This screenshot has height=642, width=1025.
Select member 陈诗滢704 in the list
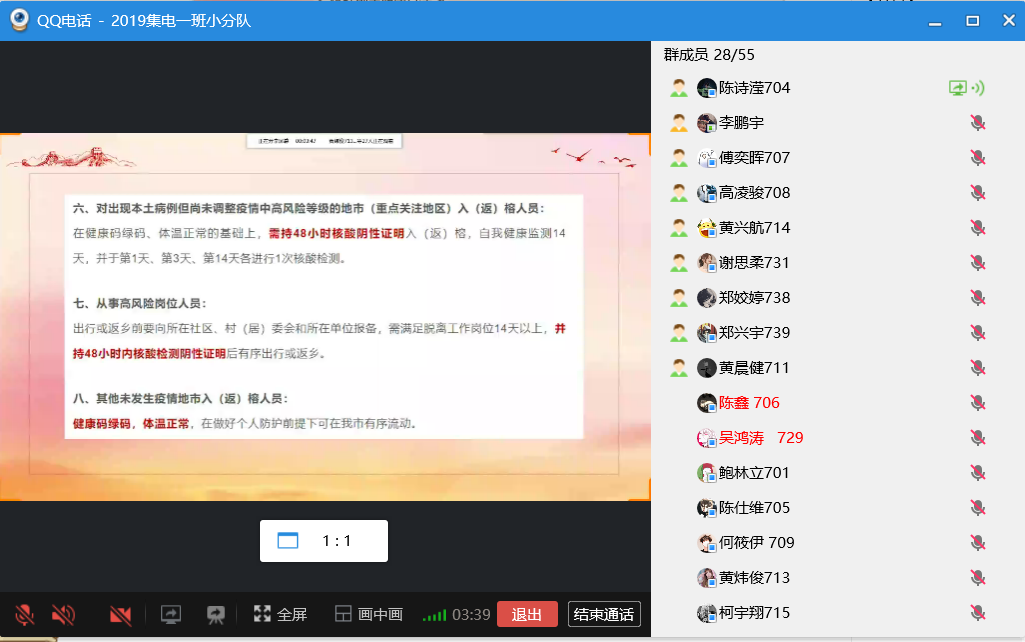[754, 88]
